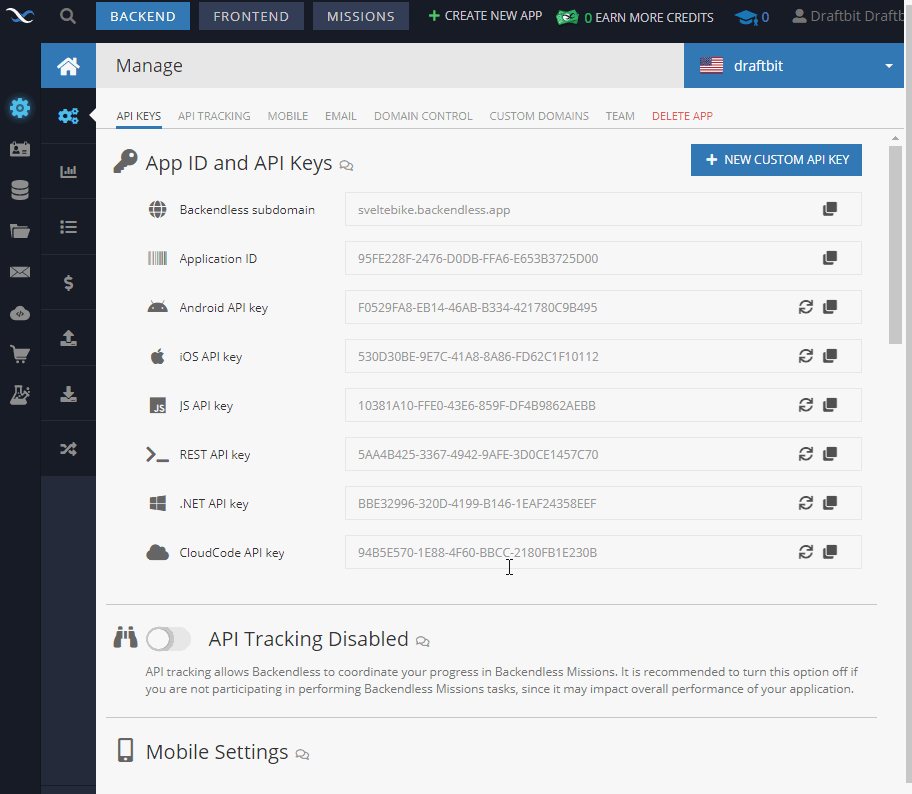The height and width of the screenshot is (794, 912).
Task: Open the export upload icon
Action: pos(68,338)
